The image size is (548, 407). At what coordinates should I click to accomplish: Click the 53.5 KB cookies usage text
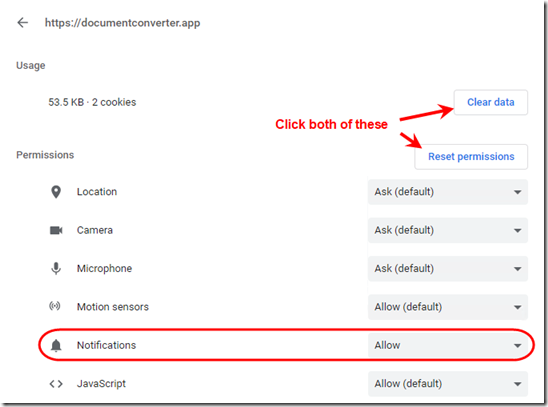(x=92, y=102)
